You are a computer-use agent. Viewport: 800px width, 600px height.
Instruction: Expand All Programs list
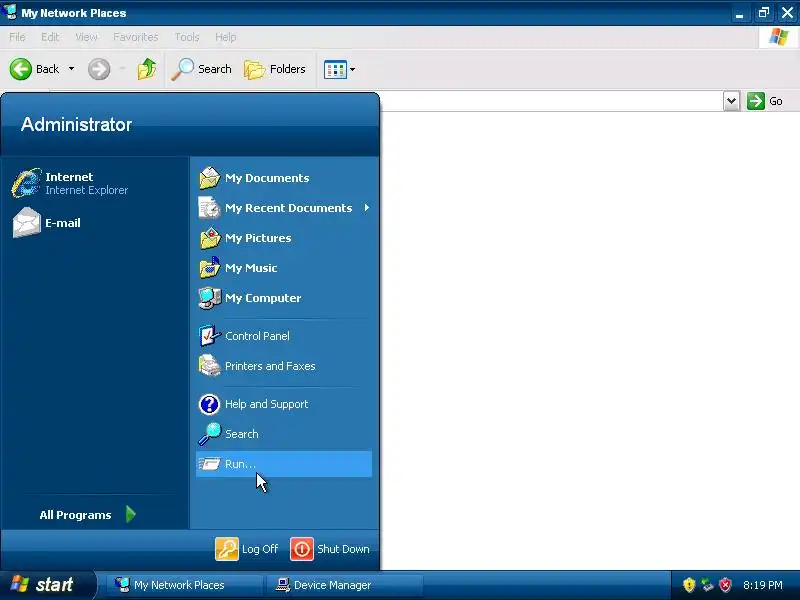(88, 515)
